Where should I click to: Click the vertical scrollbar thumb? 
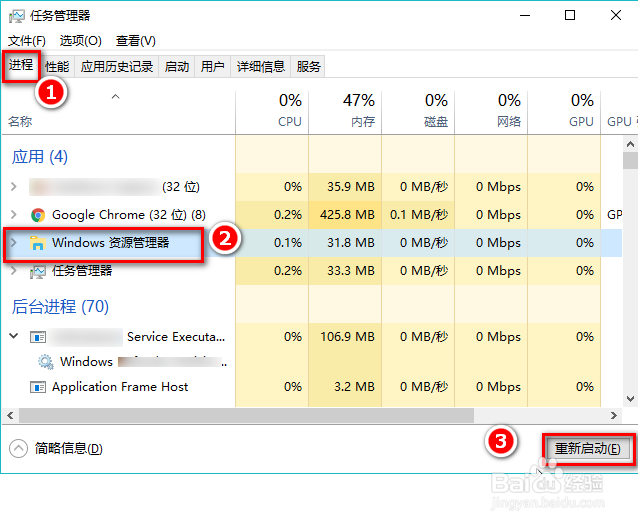pyautogui.click(x=631, y=160)
